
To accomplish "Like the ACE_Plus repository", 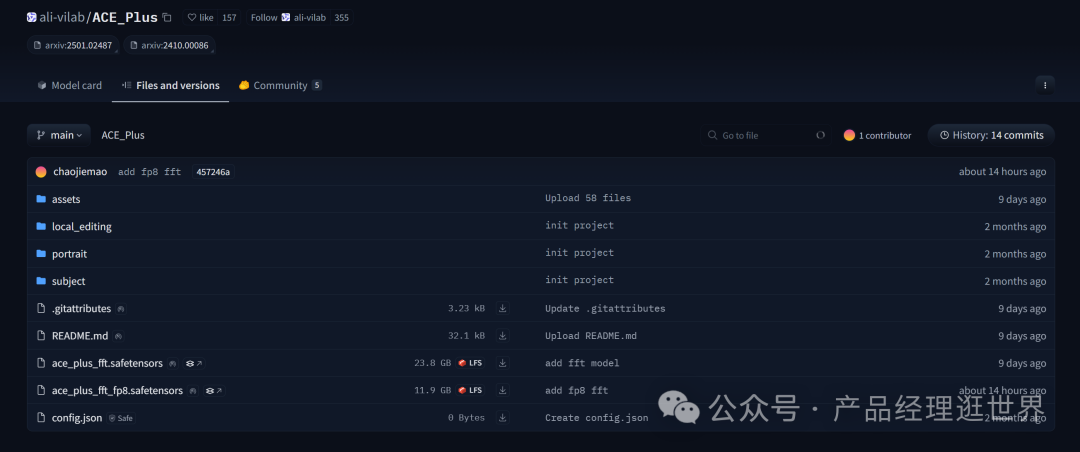I will (199, 18).
